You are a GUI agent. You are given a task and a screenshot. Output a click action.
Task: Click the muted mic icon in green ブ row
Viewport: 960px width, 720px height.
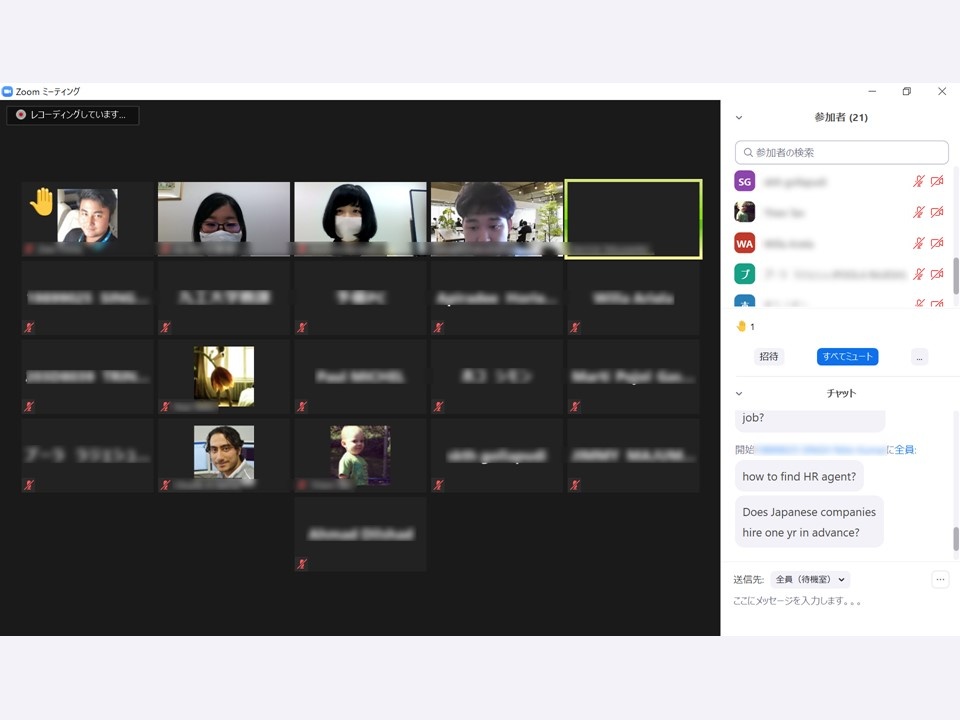coord(918,274)
